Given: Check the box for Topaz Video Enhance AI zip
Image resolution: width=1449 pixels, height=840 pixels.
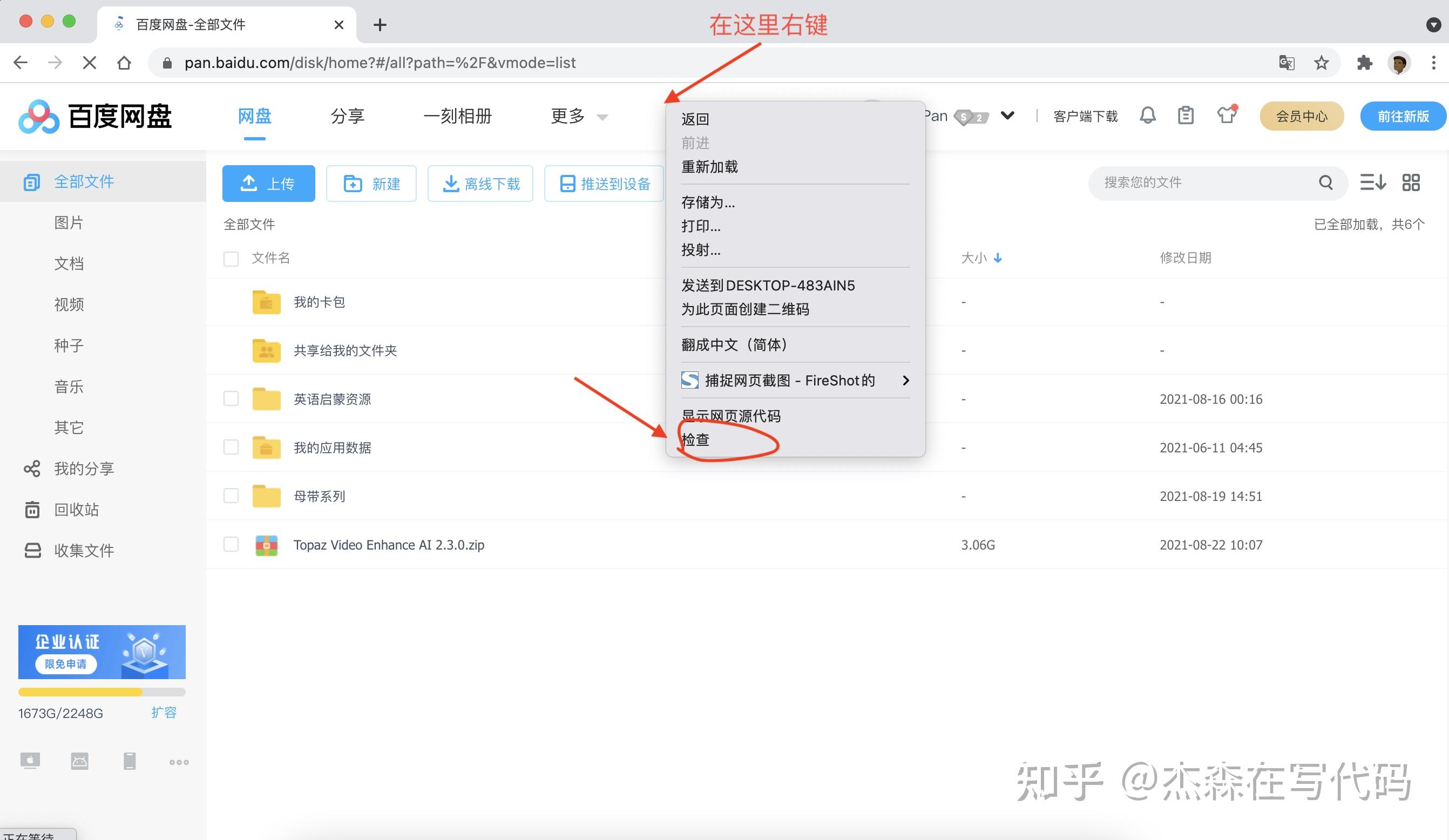Looking at the screenshot, I should point(231,544).
